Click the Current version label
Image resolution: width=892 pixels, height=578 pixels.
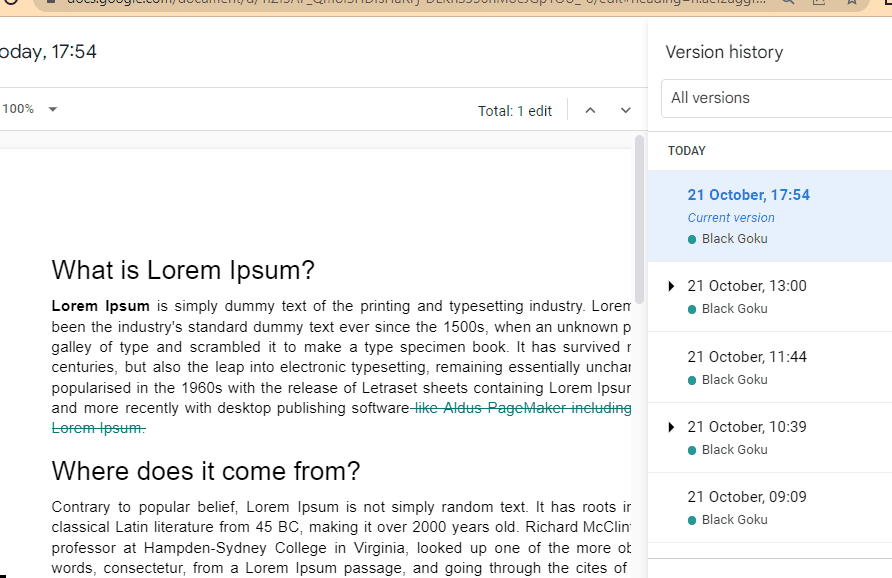[731, 218]
